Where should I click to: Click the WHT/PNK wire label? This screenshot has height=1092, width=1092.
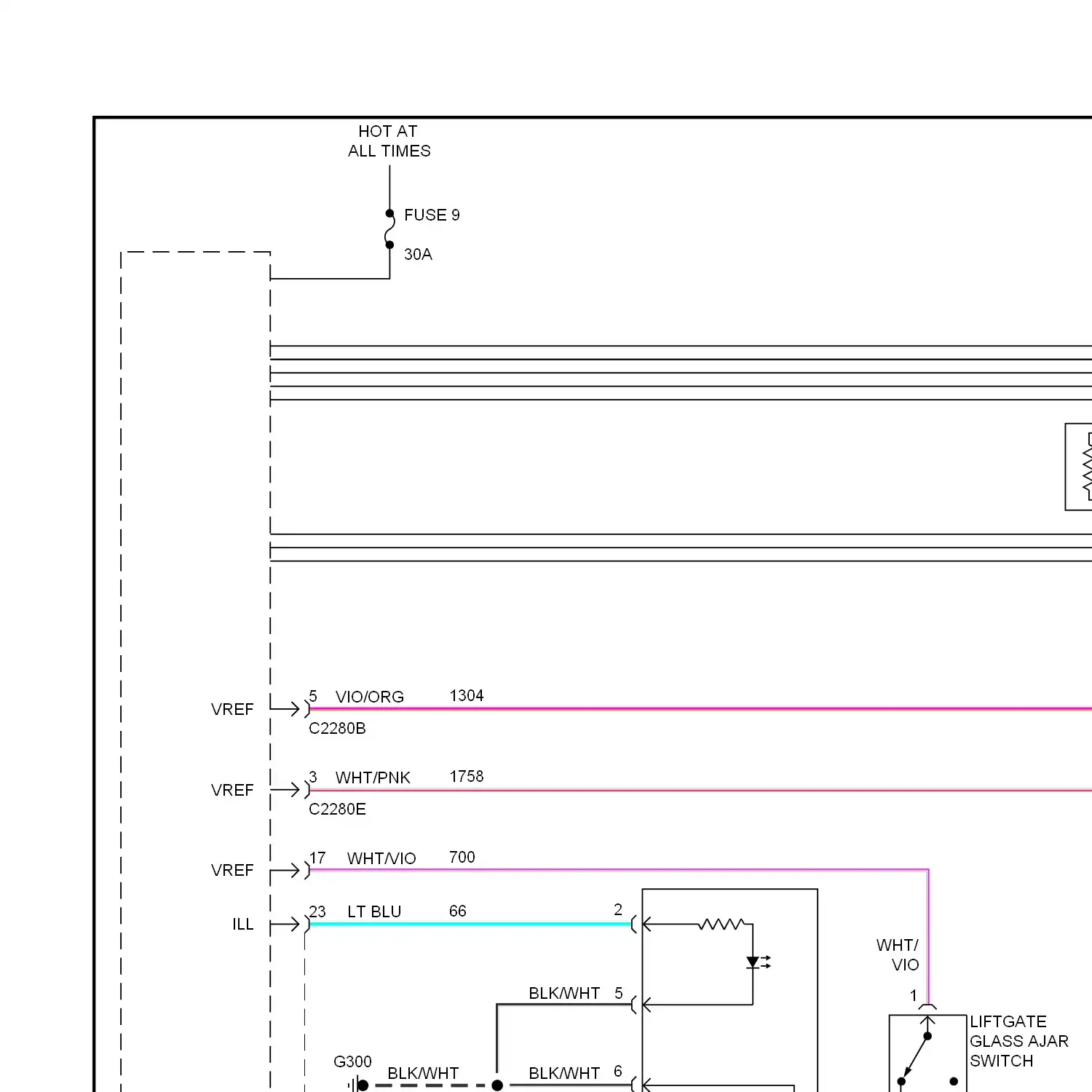373,778
